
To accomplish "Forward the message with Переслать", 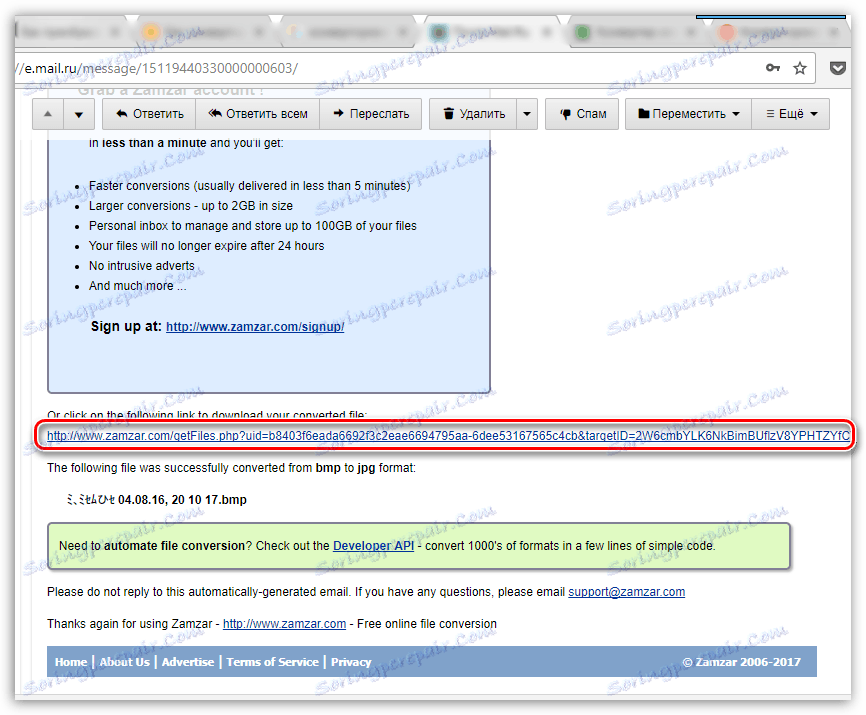I will (371, 114).
